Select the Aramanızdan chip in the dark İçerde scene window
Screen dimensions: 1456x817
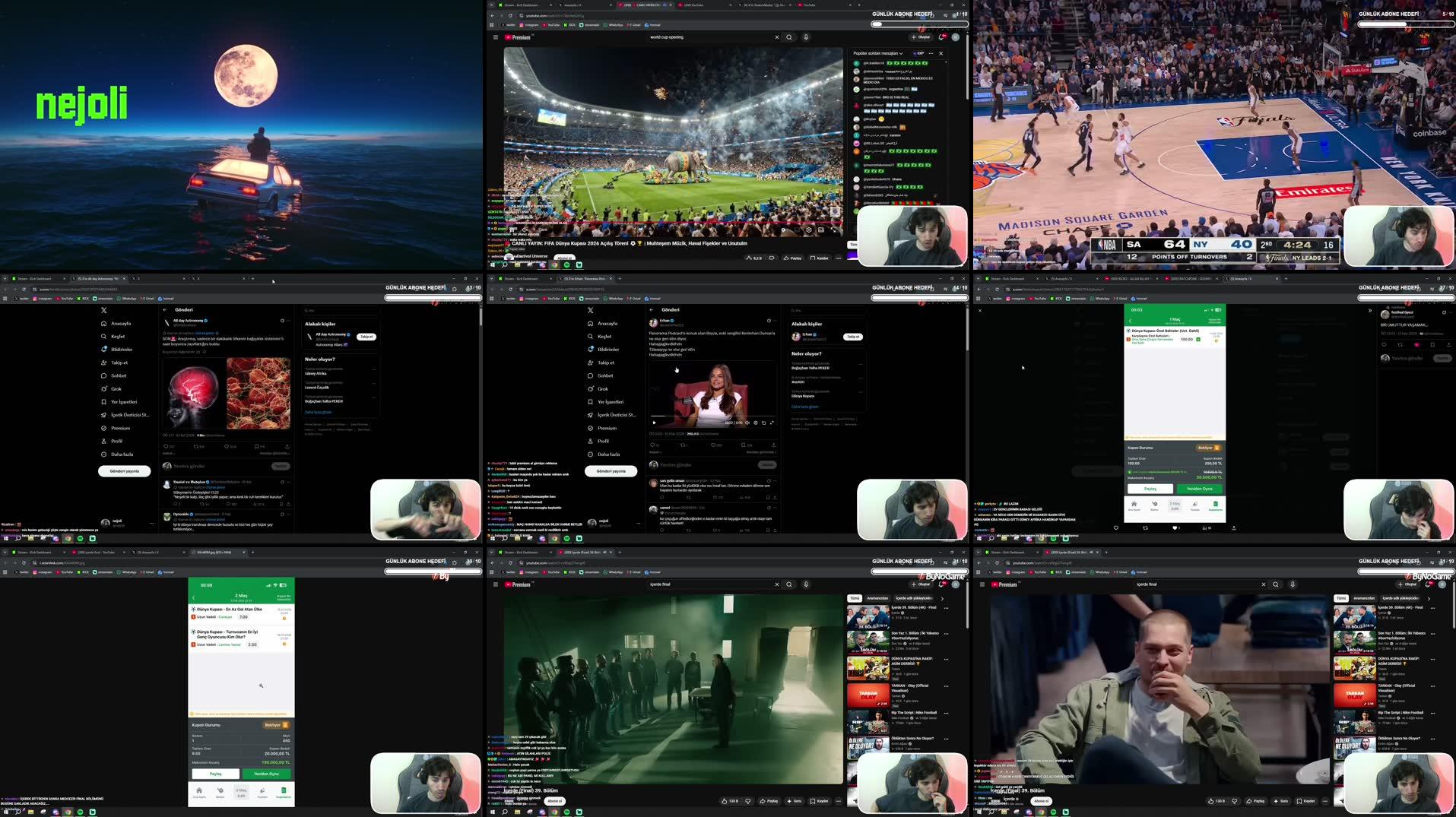click(877, 598)
